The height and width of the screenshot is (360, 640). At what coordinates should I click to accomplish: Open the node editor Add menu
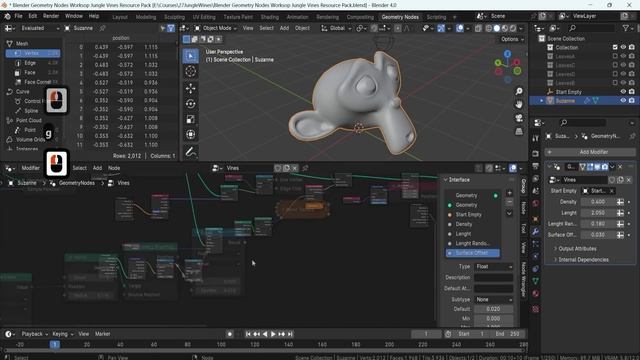point(97,168)
